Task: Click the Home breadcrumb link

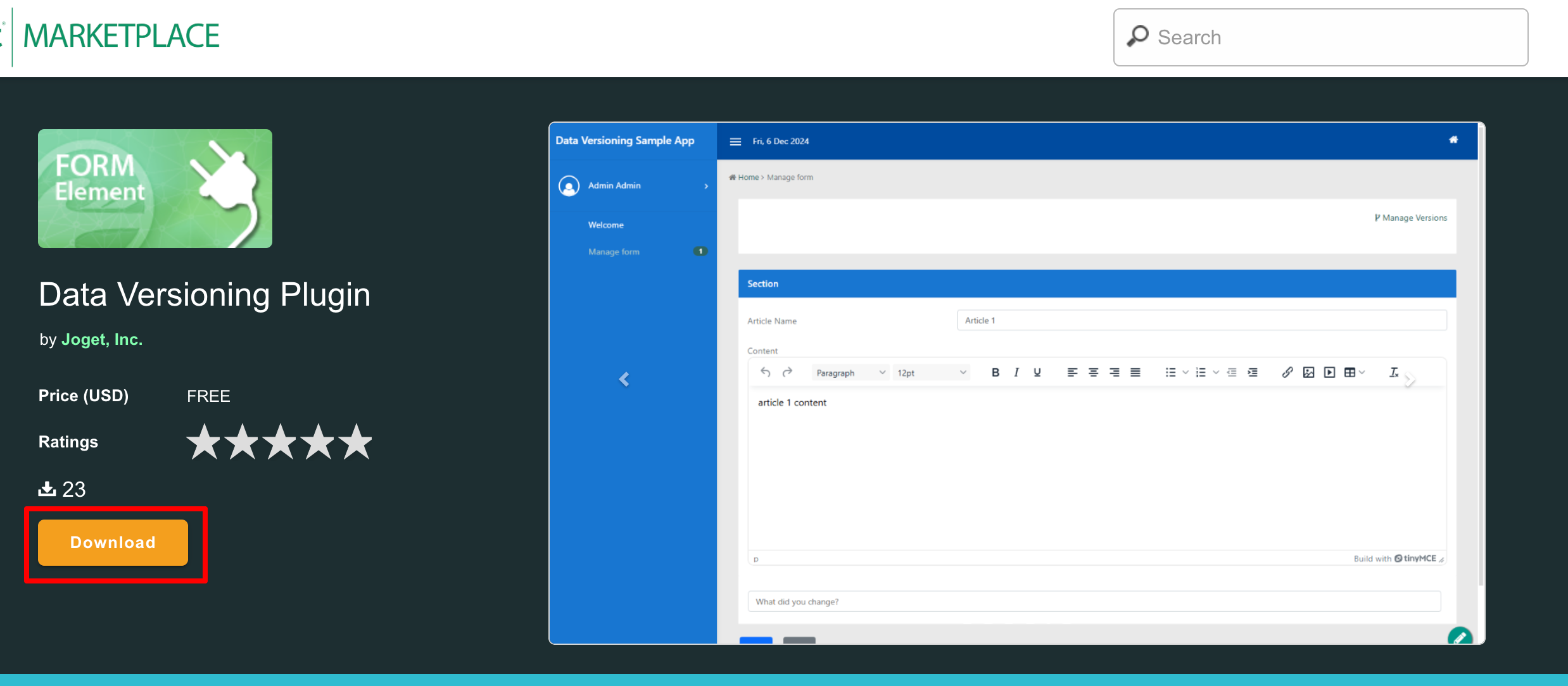Action: pos(748,177)
